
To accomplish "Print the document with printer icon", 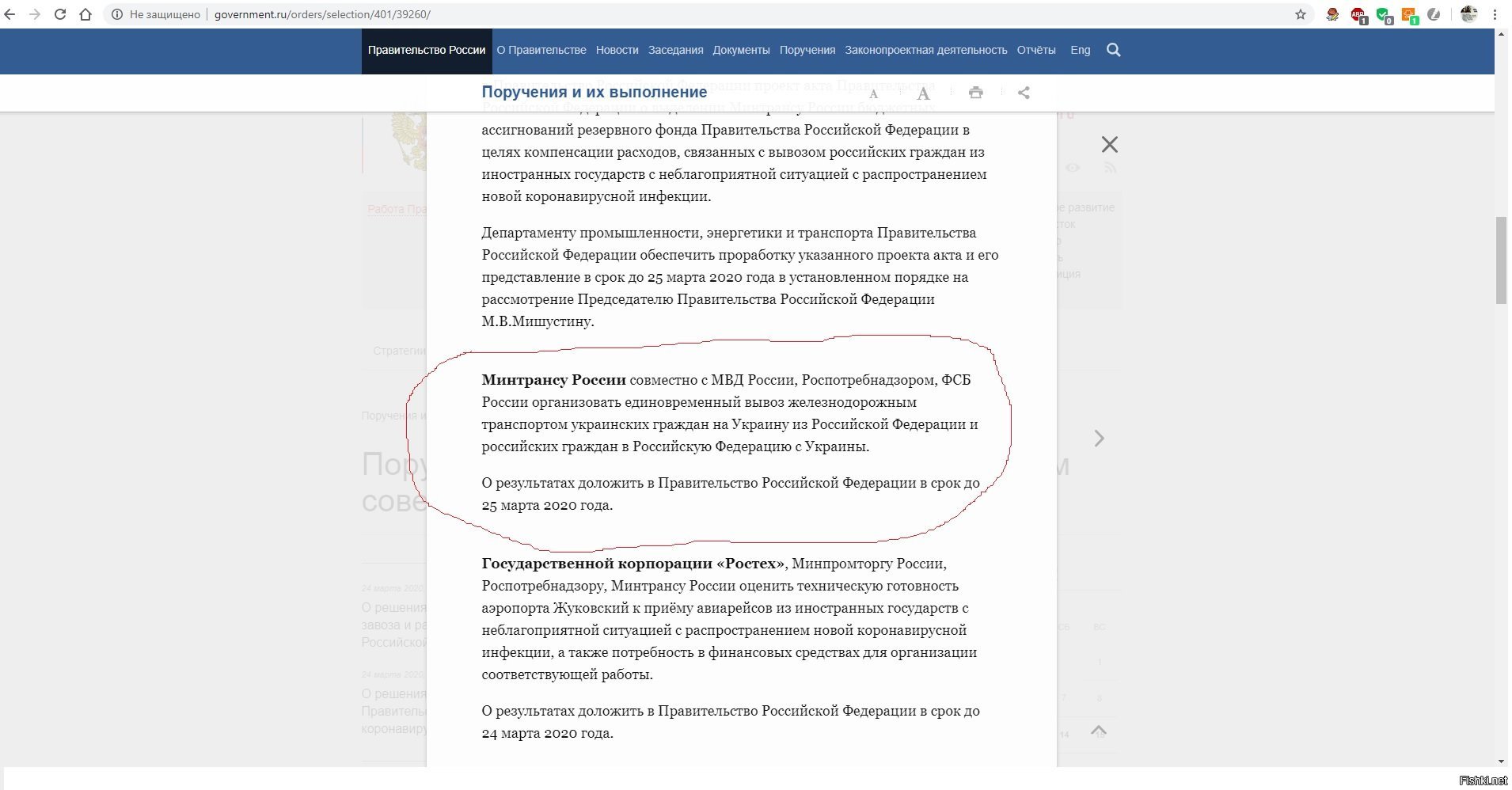I will (975, 93).
